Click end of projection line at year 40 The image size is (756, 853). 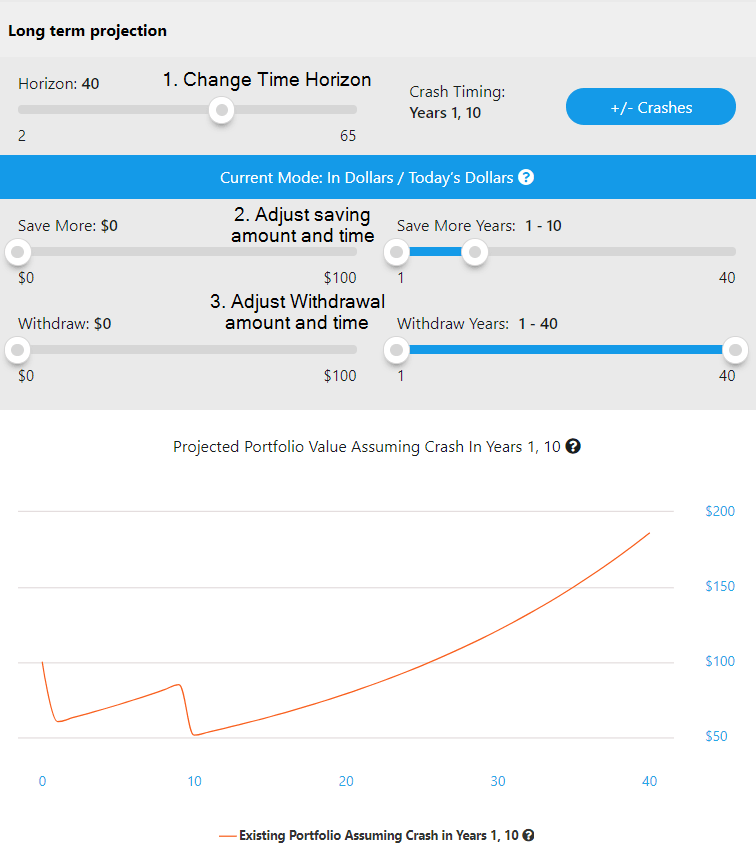(649, 533)
